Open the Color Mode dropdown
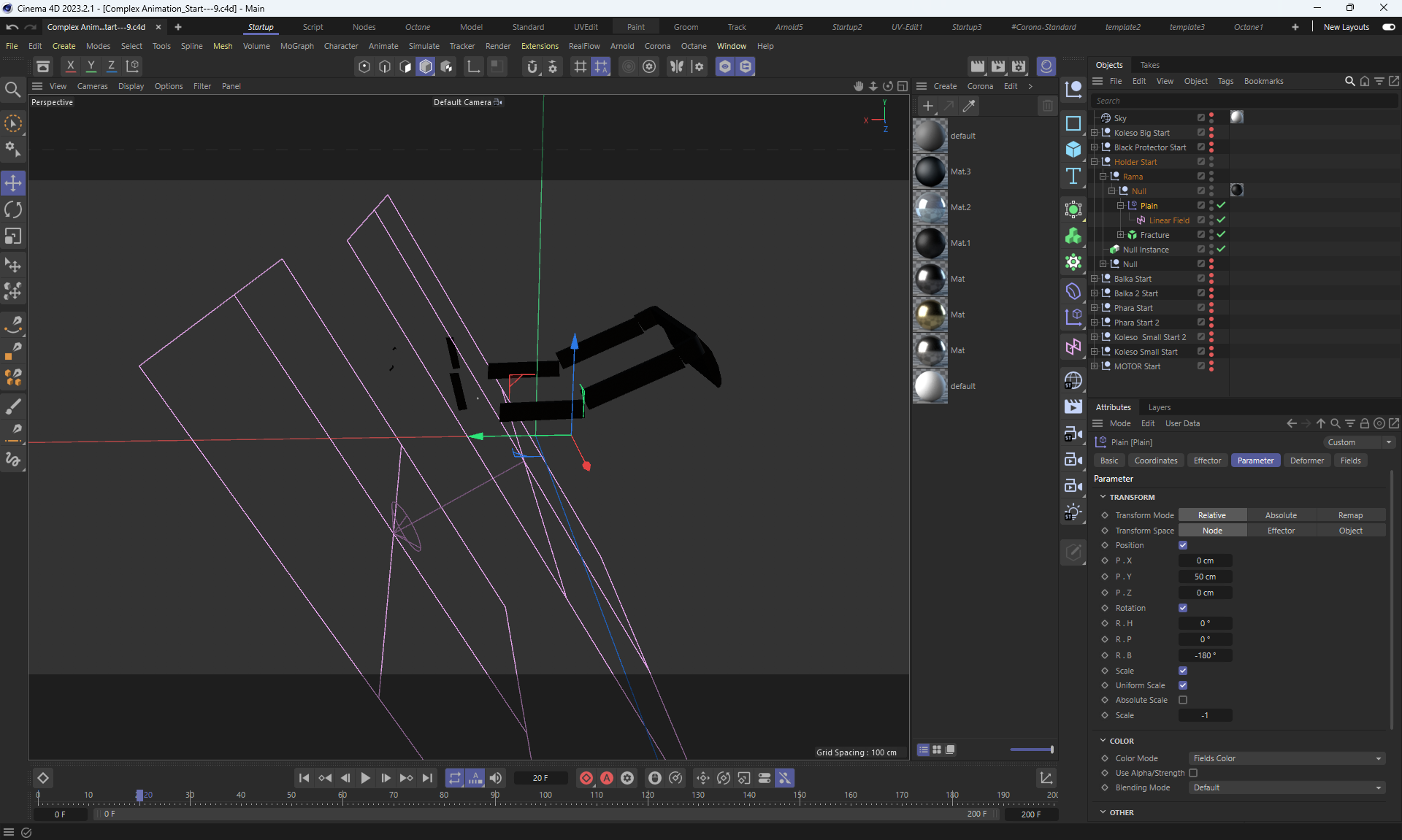This screenshot has width=1402, height=840. click(x=1287, y=758)
